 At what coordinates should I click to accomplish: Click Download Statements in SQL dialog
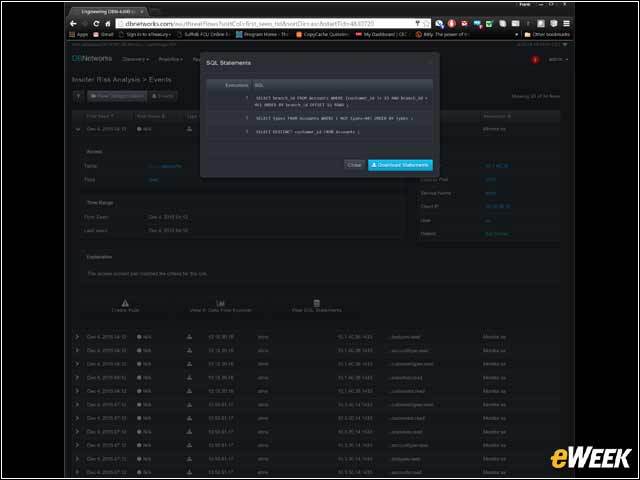click(400, 165)
